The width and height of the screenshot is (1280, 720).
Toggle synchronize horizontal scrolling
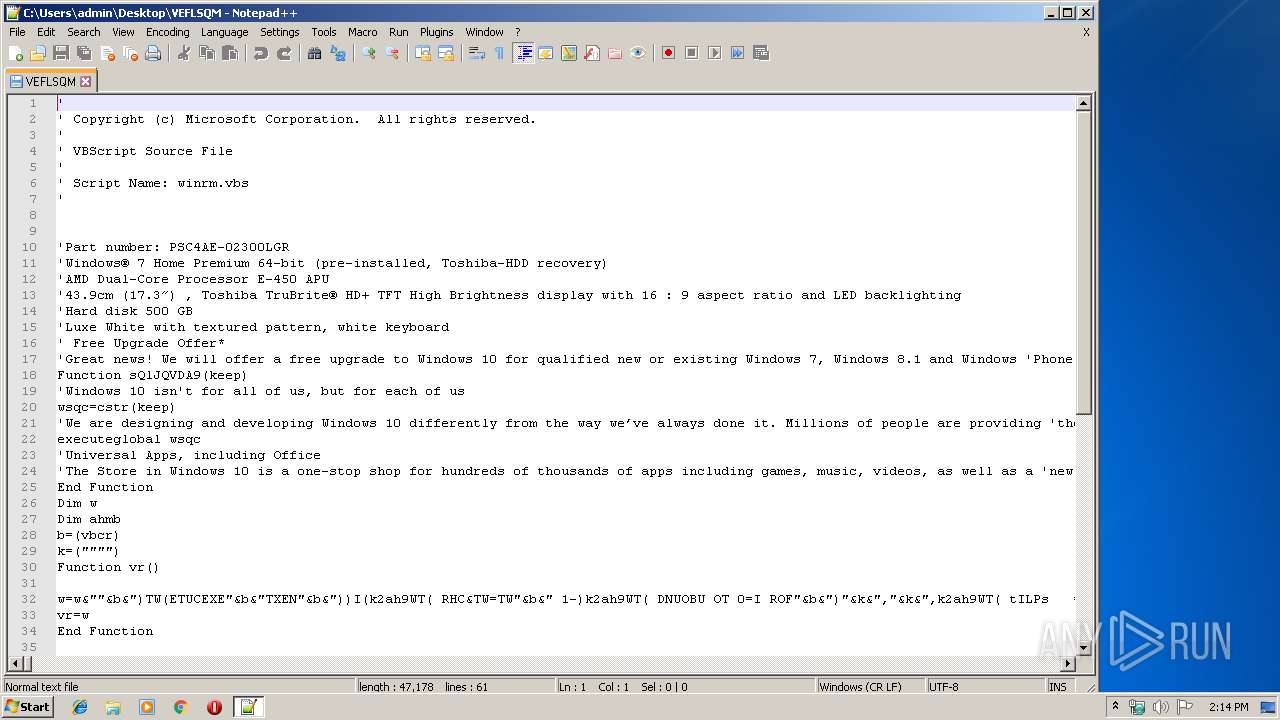pyautogui.click(x=446, y=53)
